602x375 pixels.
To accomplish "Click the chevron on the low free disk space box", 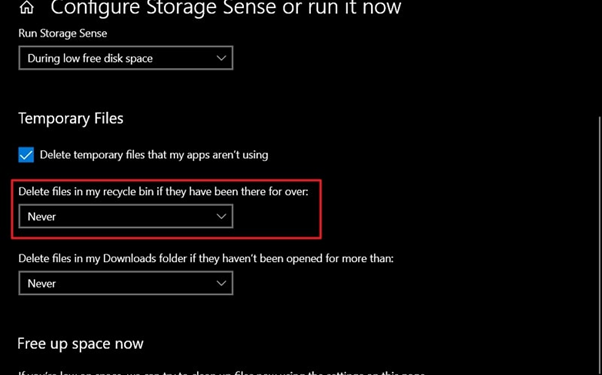I will point(221,58).
